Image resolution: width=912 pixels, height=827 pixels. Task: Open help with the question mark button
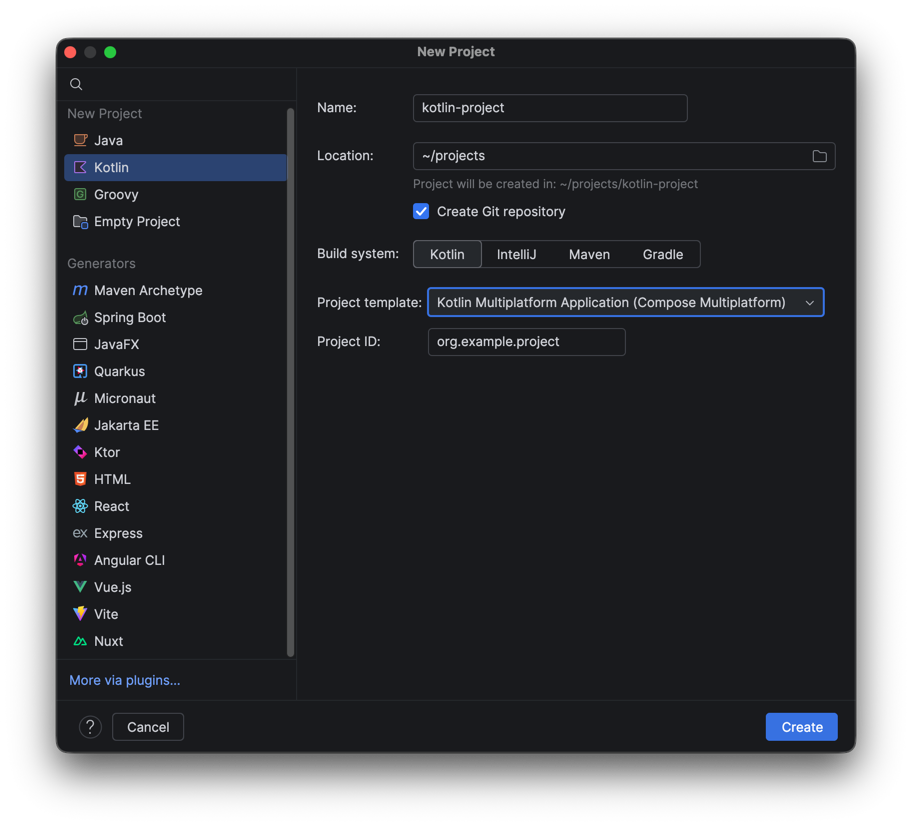(x=90, y=727)
